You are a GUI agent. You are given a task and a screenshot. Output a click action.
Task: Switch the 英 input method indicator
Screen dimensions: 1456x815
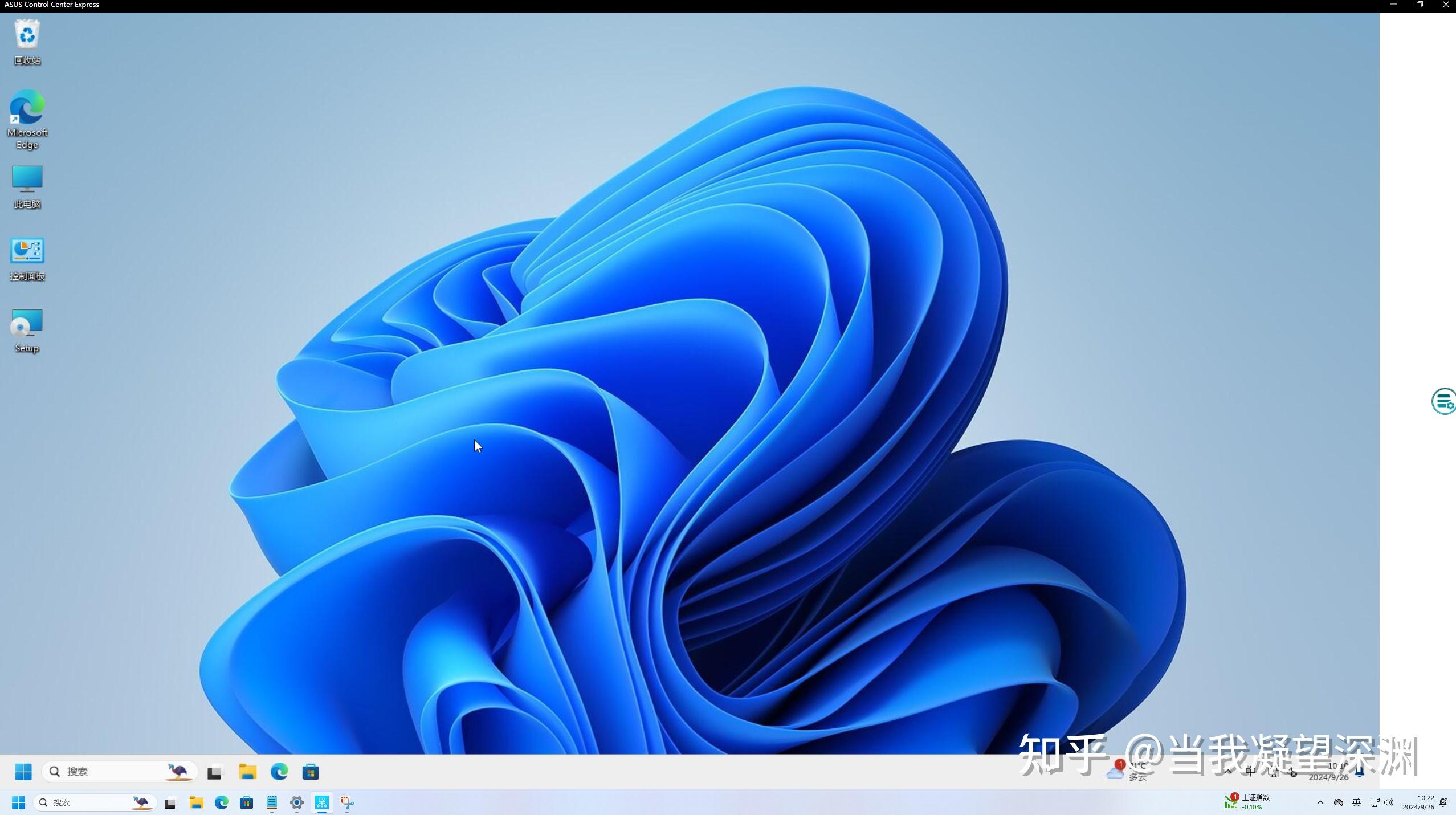coord(1356,802)
